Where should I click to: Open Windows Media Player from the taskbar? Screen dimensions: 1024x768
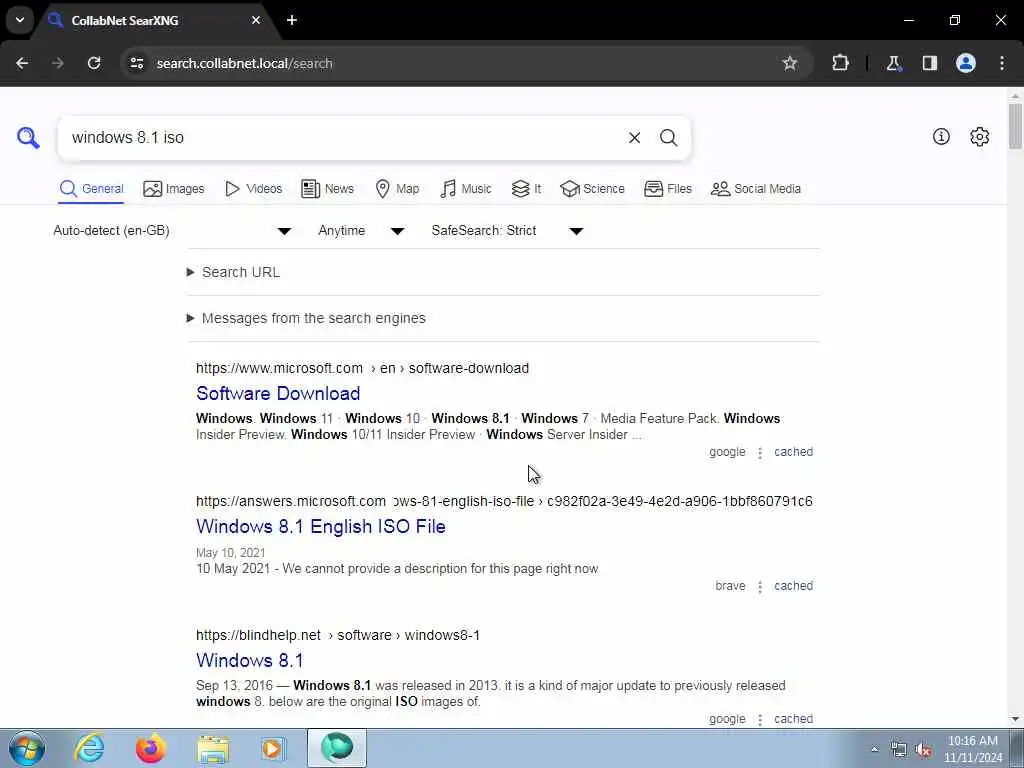274,748
